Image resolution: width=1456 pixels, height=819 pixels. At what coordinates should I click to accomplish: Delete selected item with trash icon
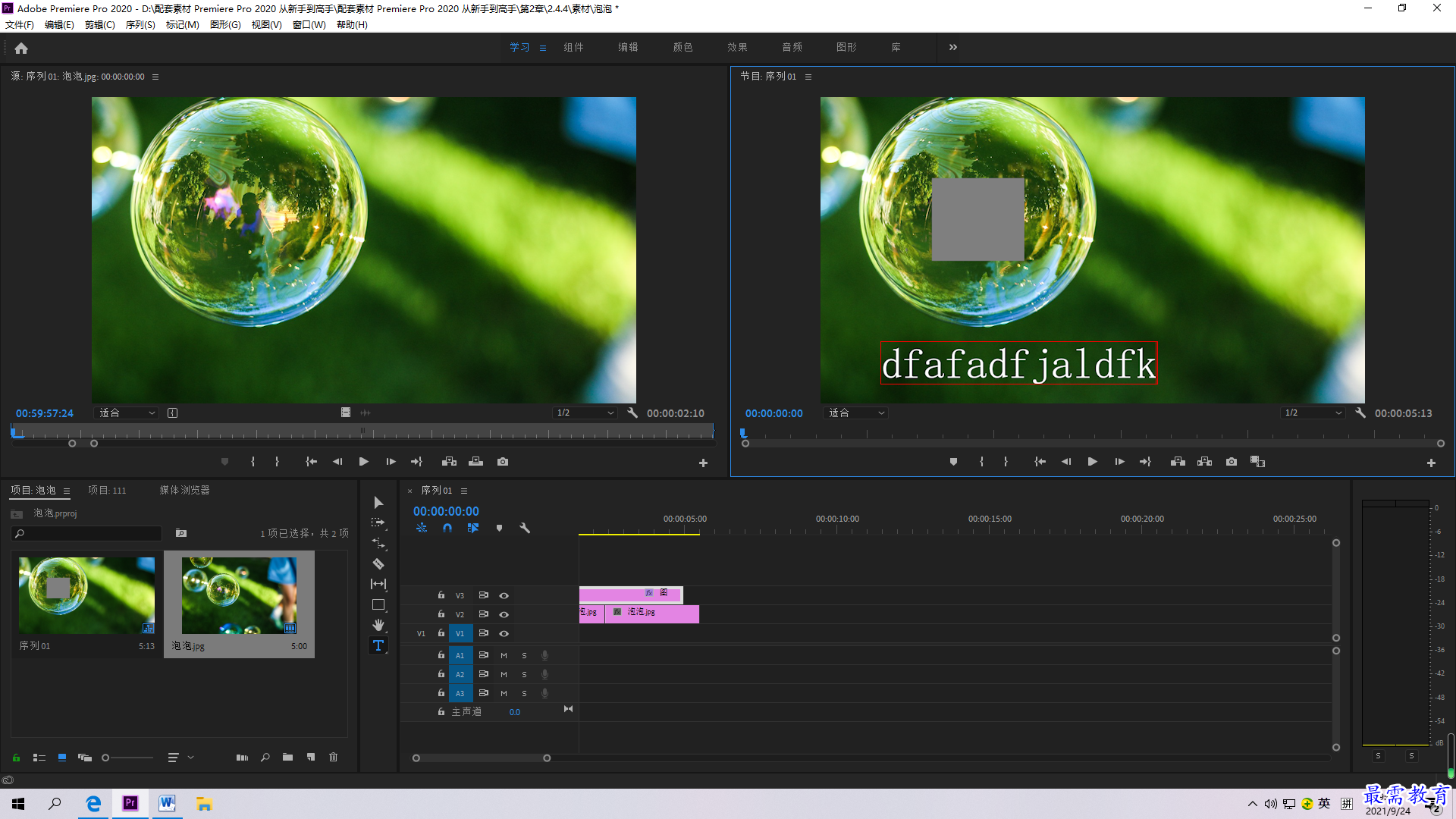coord(333,758)
